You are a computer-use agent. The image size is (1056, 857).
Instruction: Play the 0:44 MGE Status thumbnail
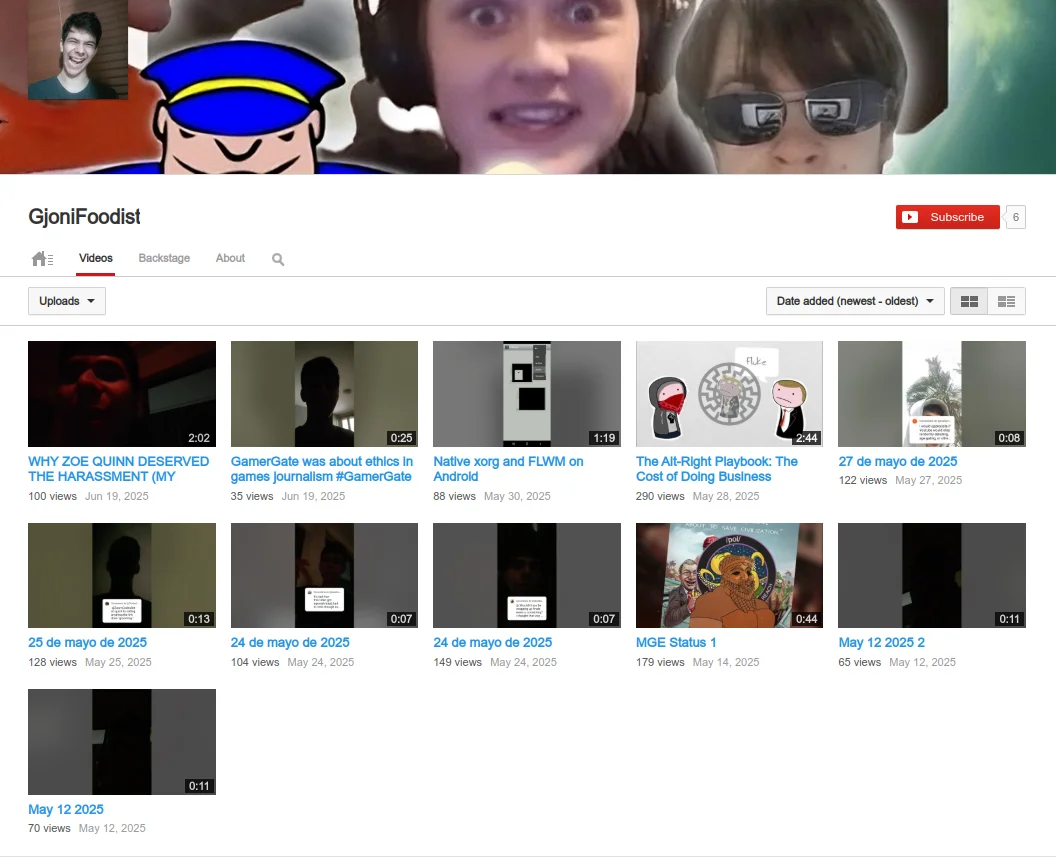pos(729,576)
